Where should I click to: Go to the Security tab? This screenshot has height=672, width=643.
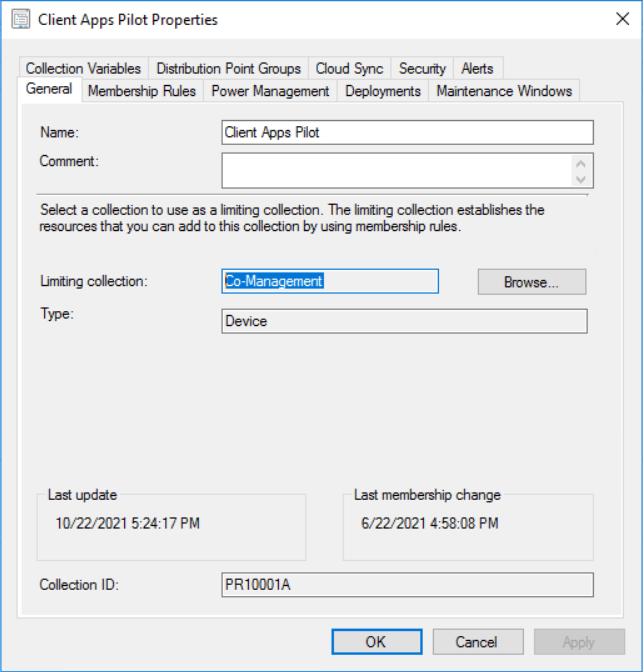point(422,68)
